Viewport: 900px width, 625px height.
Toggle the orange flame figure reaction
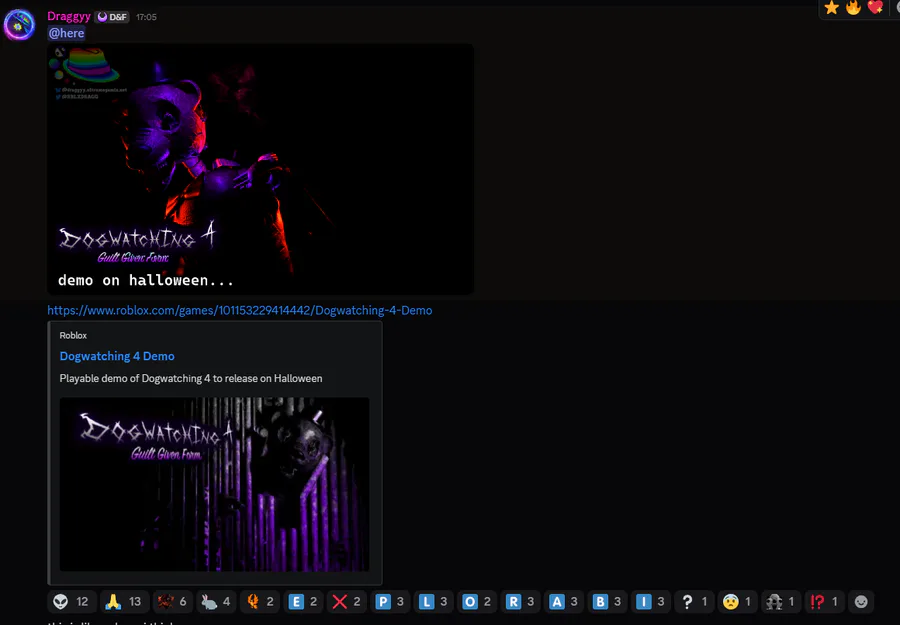point(259,601)
